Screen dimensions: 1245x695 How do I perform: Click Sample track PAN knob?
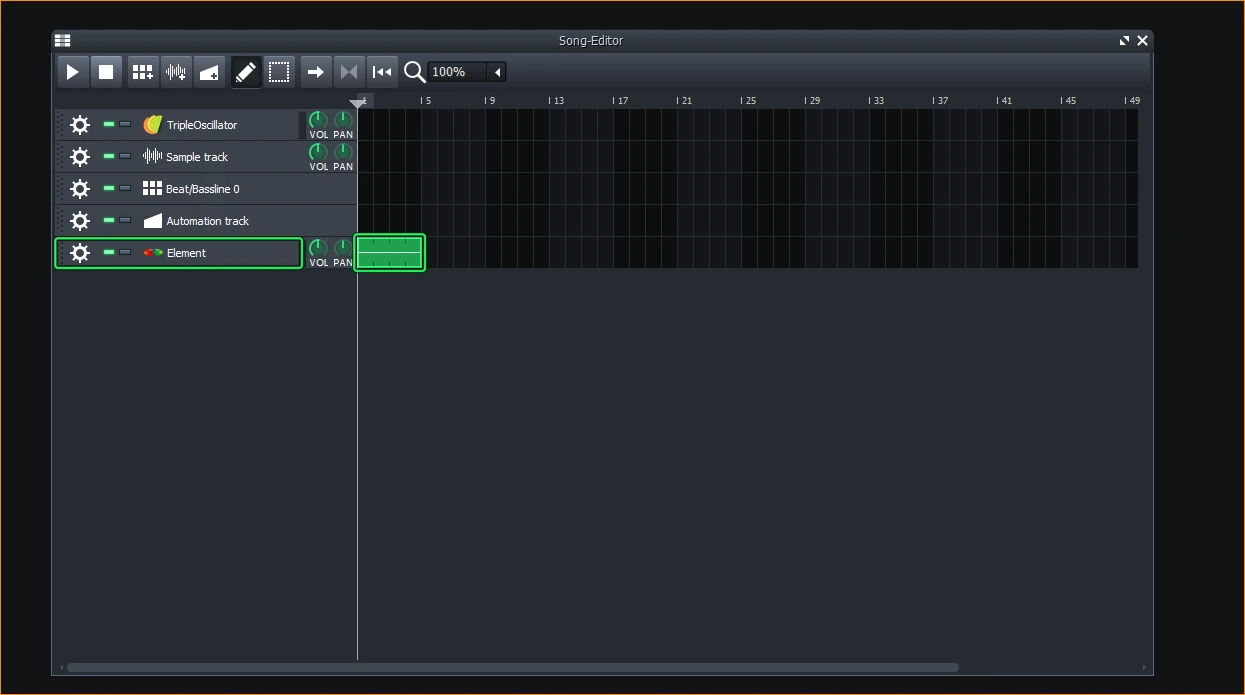(x=343, y=152)
